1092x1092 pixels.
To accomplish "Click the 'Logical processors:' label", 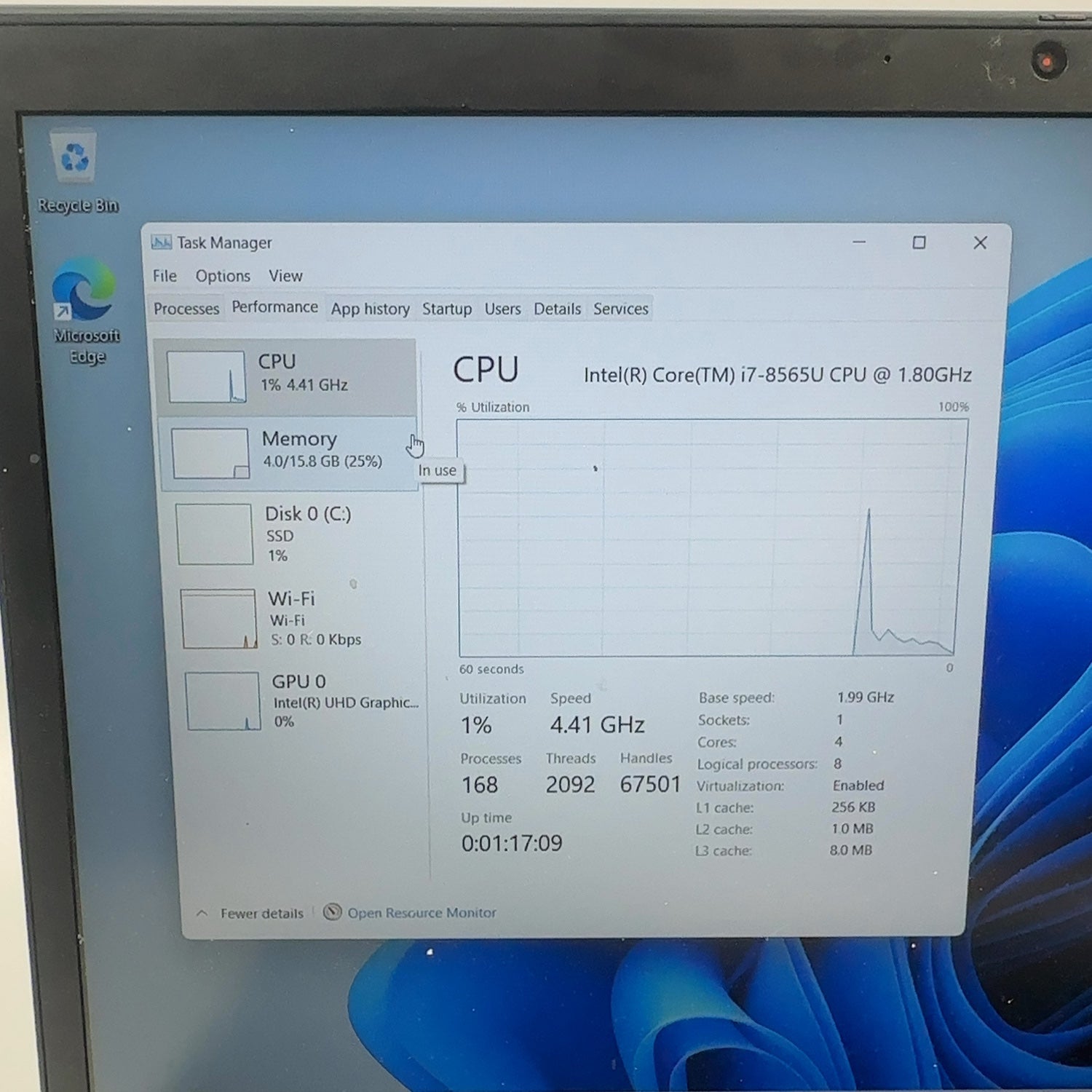I will 757,764.
